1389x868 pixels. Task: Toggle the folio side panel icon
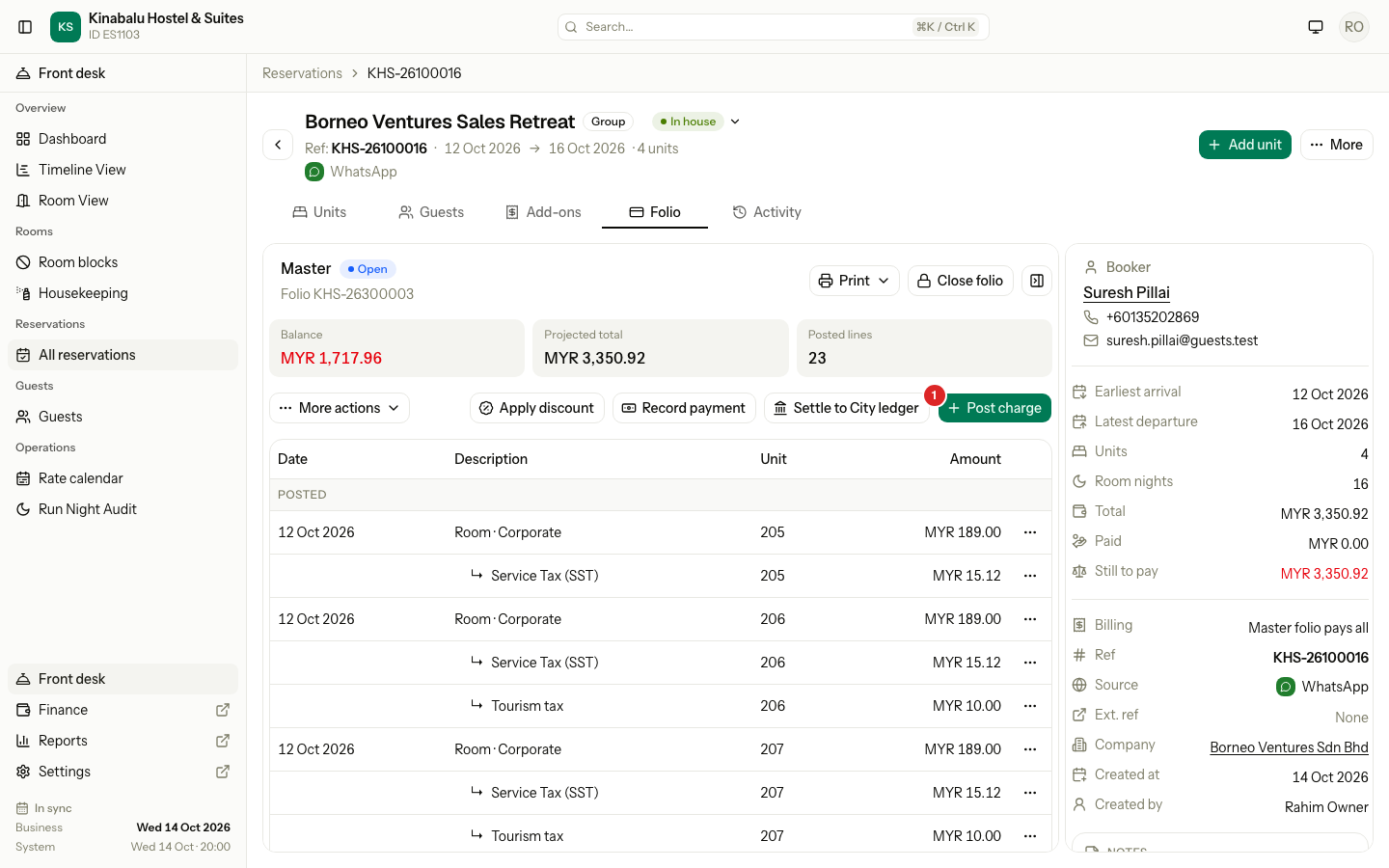click(1037, 281)
